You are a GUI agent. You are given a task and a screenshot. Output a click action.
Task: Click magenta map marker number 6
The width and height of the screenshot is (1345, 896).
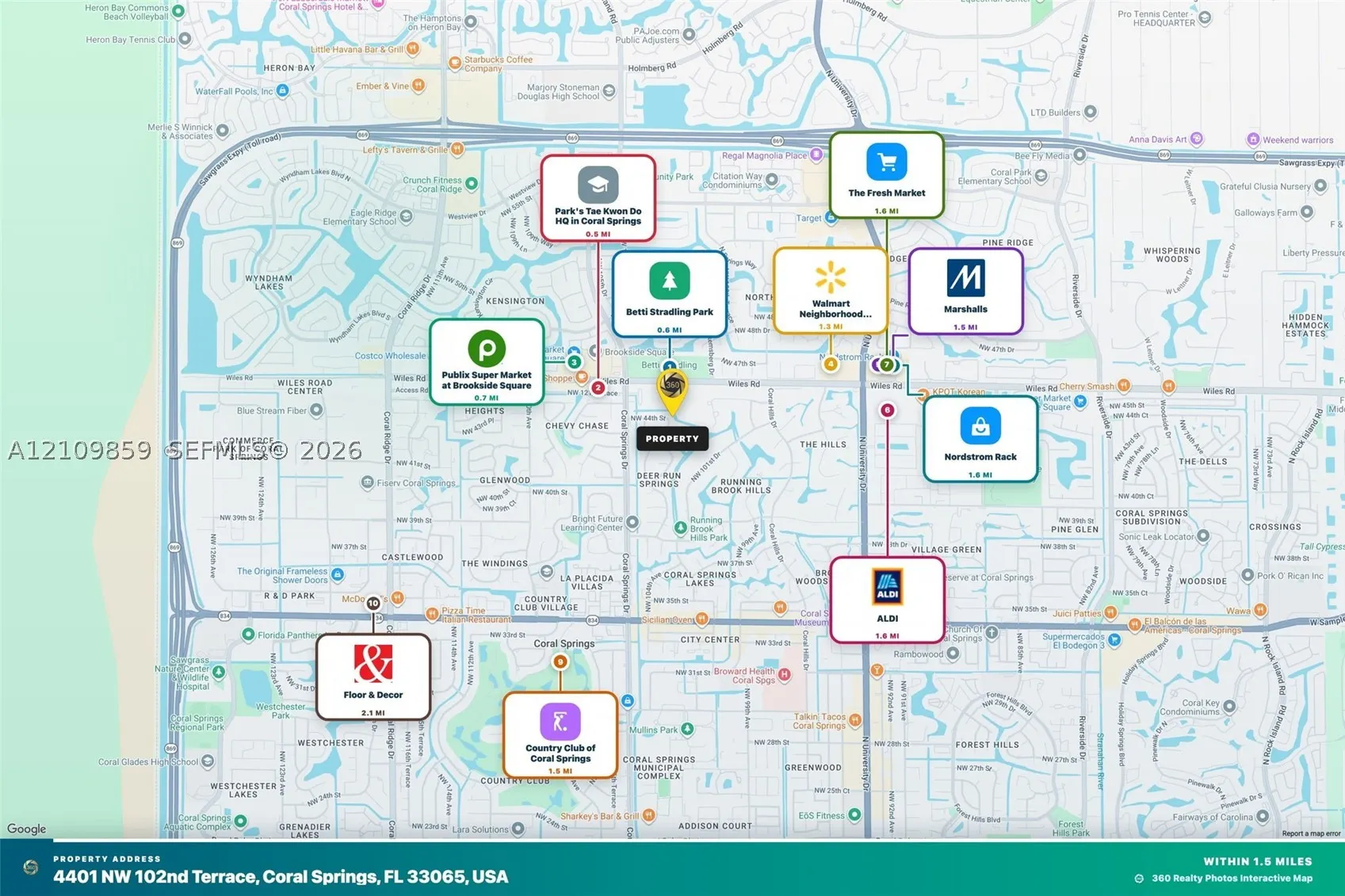[888, 410]
